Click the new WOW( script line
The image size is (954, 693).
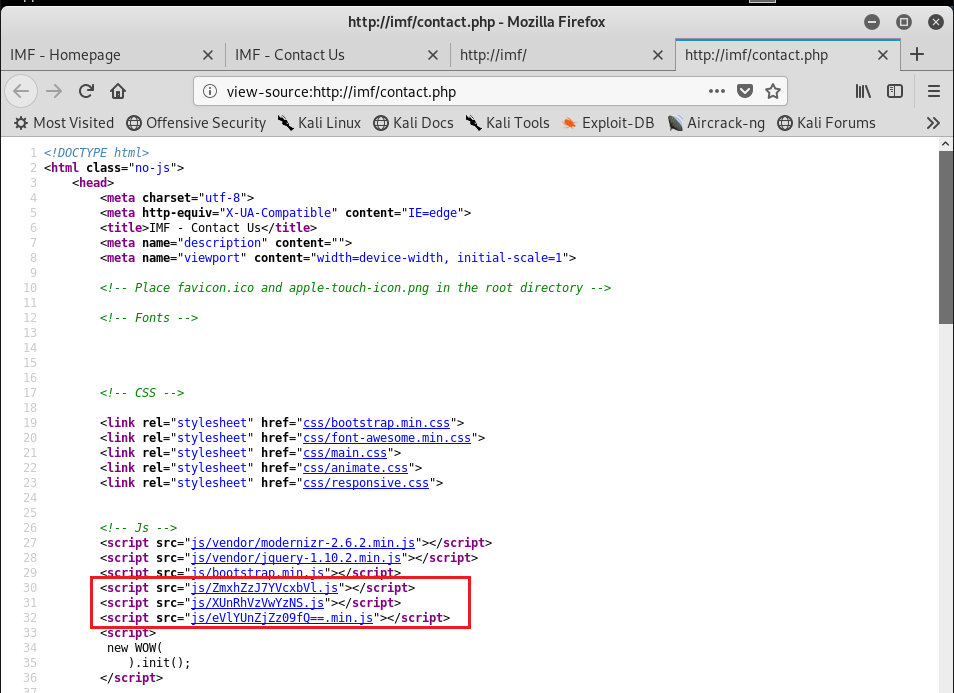pyautogui.click(x=134, y=648)
